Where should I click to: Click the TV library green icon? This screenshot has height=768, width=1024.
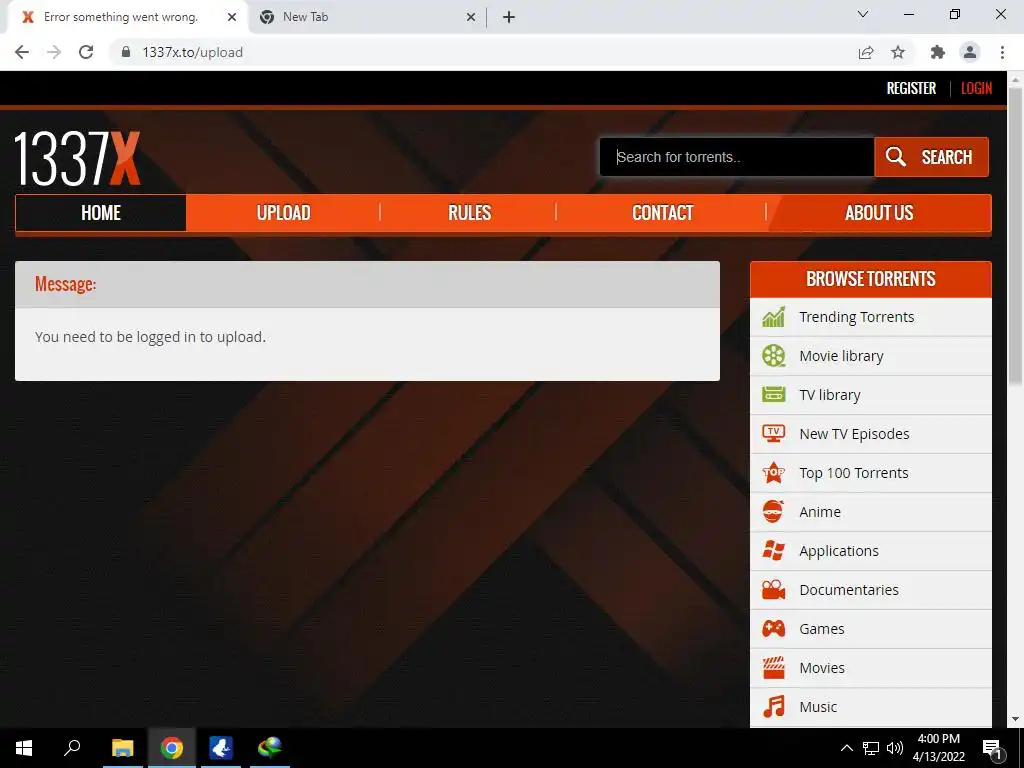[x=773, y=394]
